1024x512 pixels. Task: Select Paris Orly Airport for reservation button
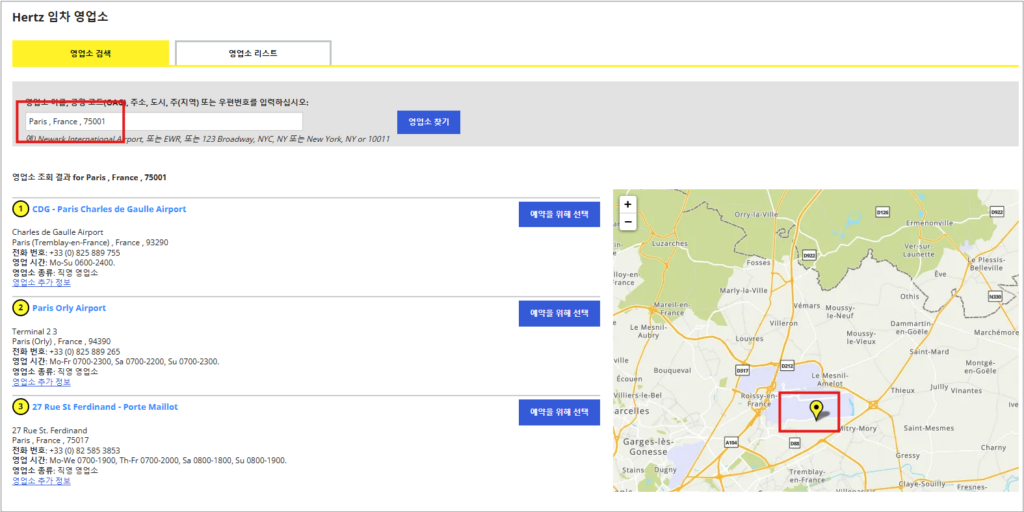559,313
